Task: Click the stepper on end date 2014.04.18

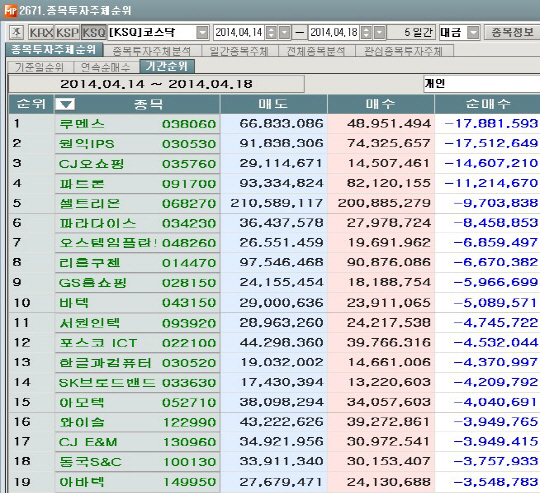Action: point(366,33)
